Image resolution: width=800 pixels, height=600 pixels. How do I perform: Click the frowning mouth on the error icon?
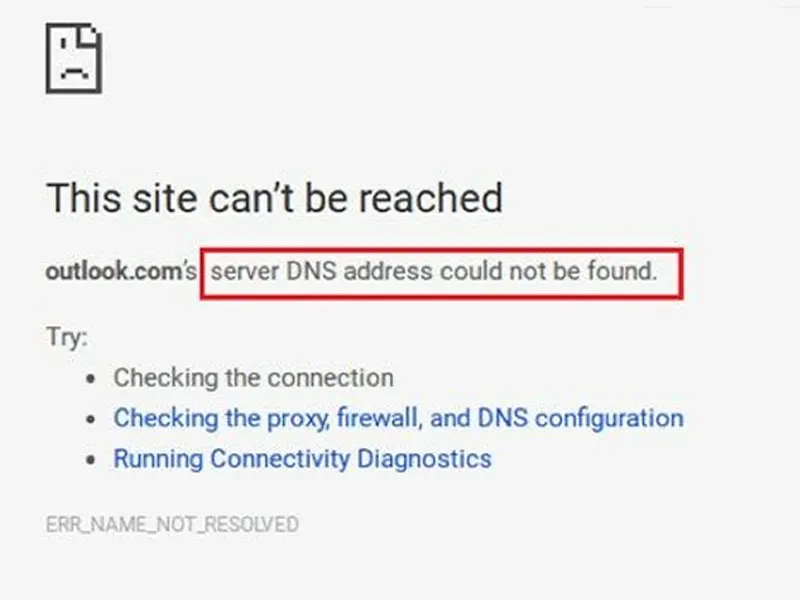[x=74, y=73]
